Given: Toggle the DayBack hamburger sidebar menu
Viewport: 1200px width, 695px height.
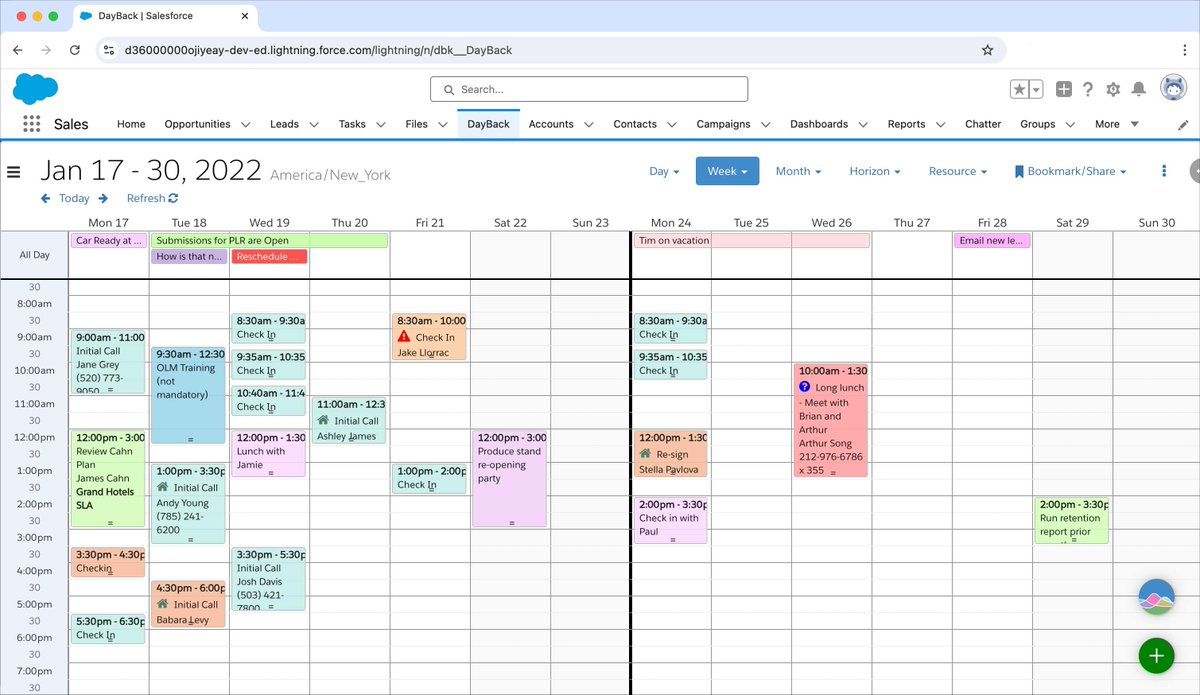Looking at the screenshot, I should [x=14, y=171].
